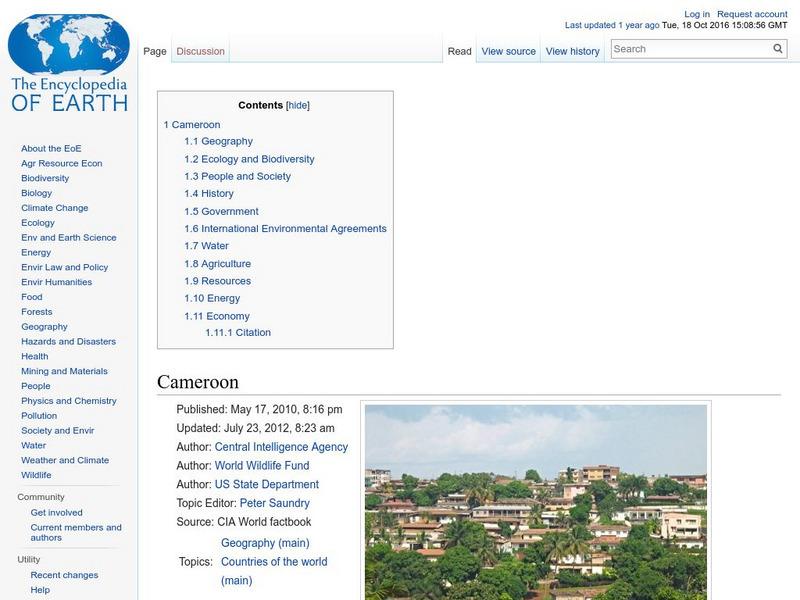The height and width of the screenshot is (600, 800).
Task: Click the search magnifier icon
Action: [777, 47]
